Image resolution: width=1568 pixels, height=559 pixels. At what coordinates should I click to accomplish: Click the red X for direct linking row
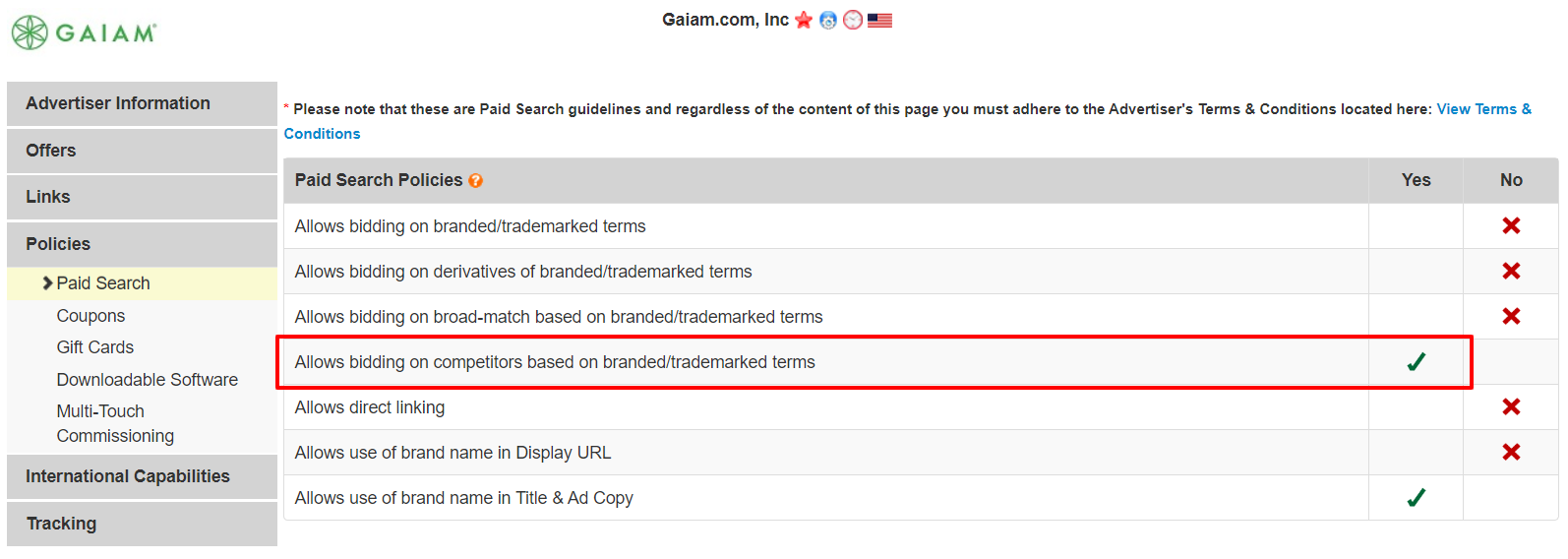[1511, 406]
